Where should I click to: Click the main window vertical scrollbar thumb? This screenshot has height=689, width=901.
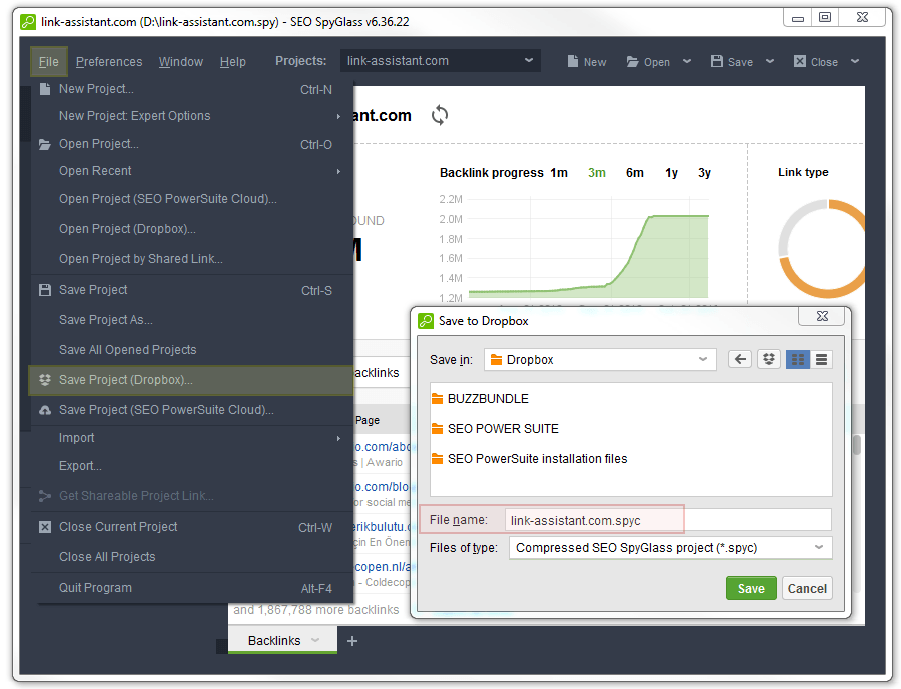tap(857, 445)
